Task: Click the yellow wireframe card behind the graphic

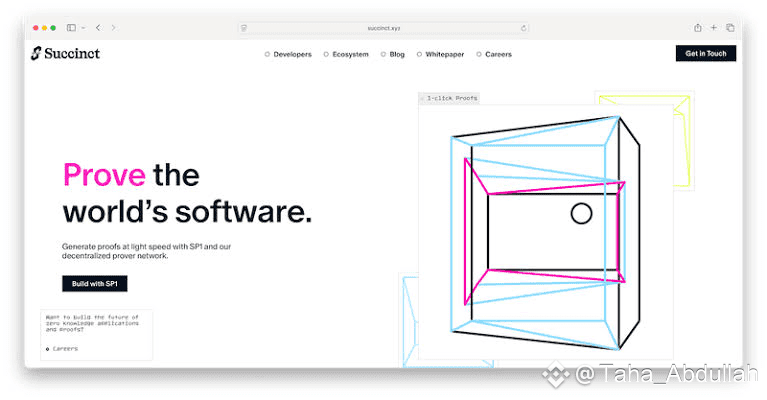Action: [682, 139]
